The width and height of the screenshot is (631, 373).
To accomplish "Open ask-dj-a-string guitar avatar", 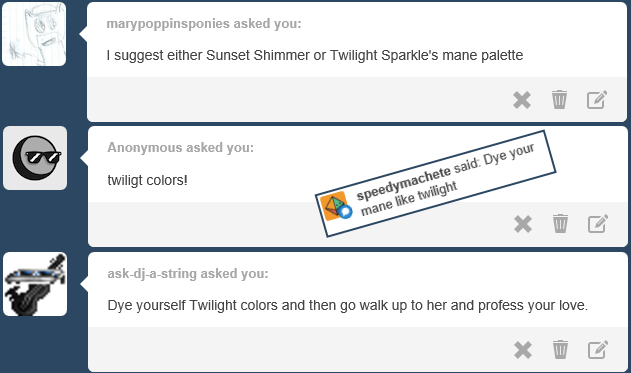I will 35,284.
